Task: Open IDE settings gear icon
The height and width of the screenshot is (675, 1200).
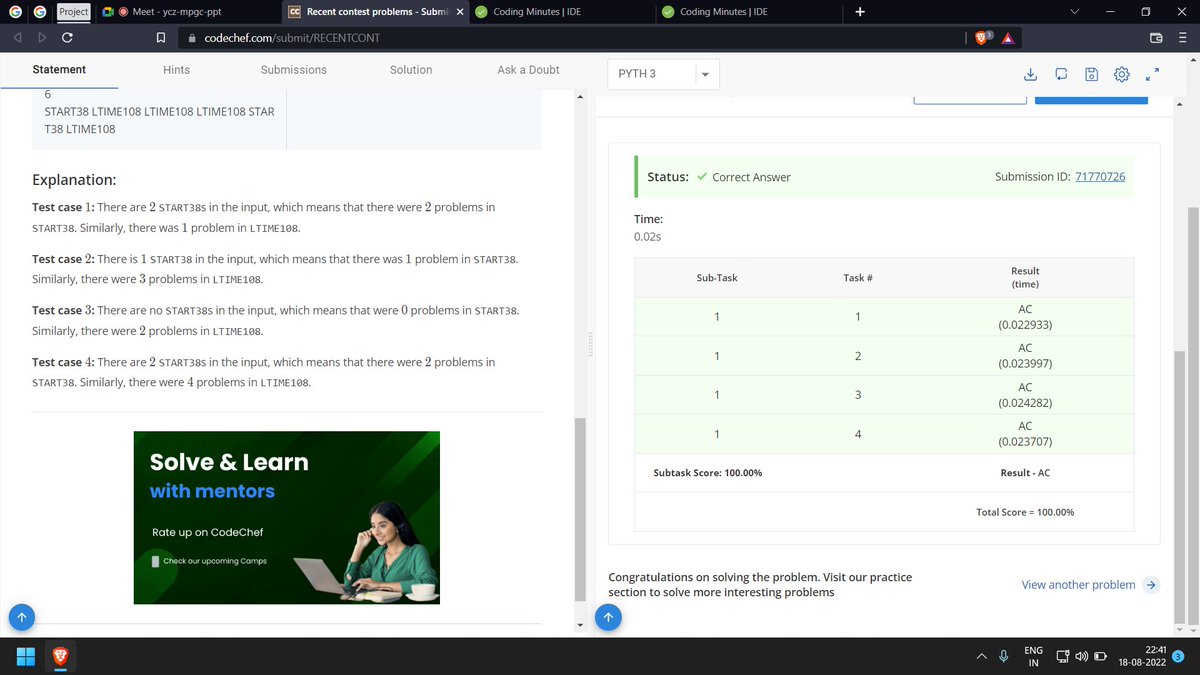Action: [1122, 74]
